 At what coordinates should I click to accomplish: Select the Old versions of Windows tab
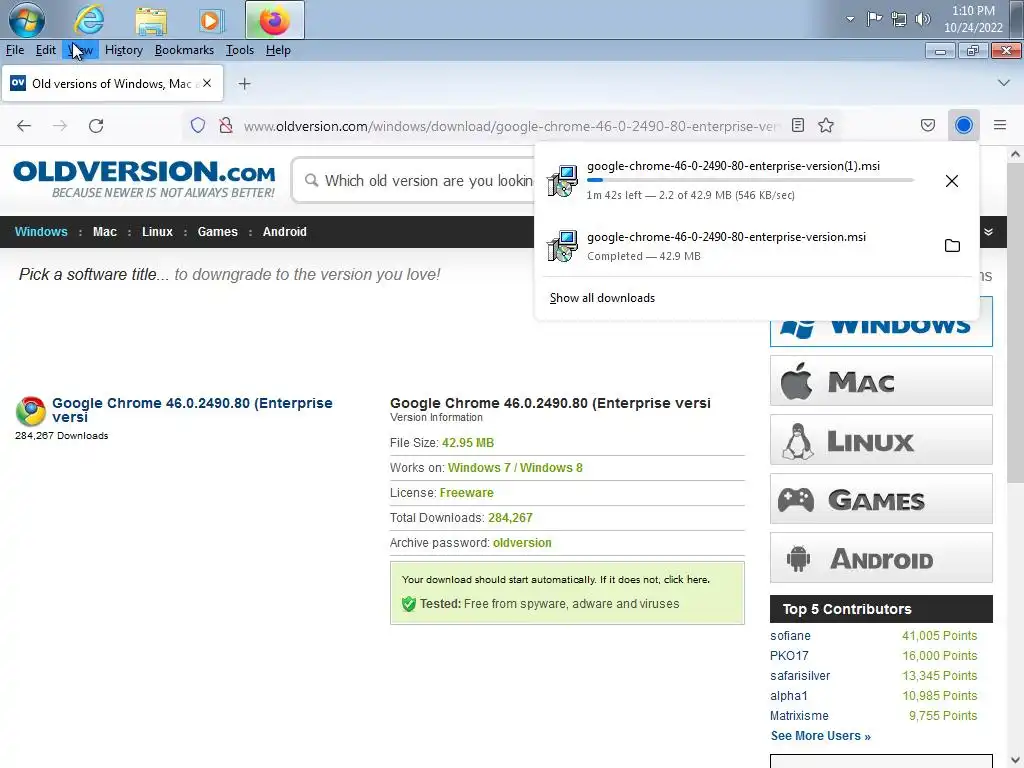pos(112,84)
